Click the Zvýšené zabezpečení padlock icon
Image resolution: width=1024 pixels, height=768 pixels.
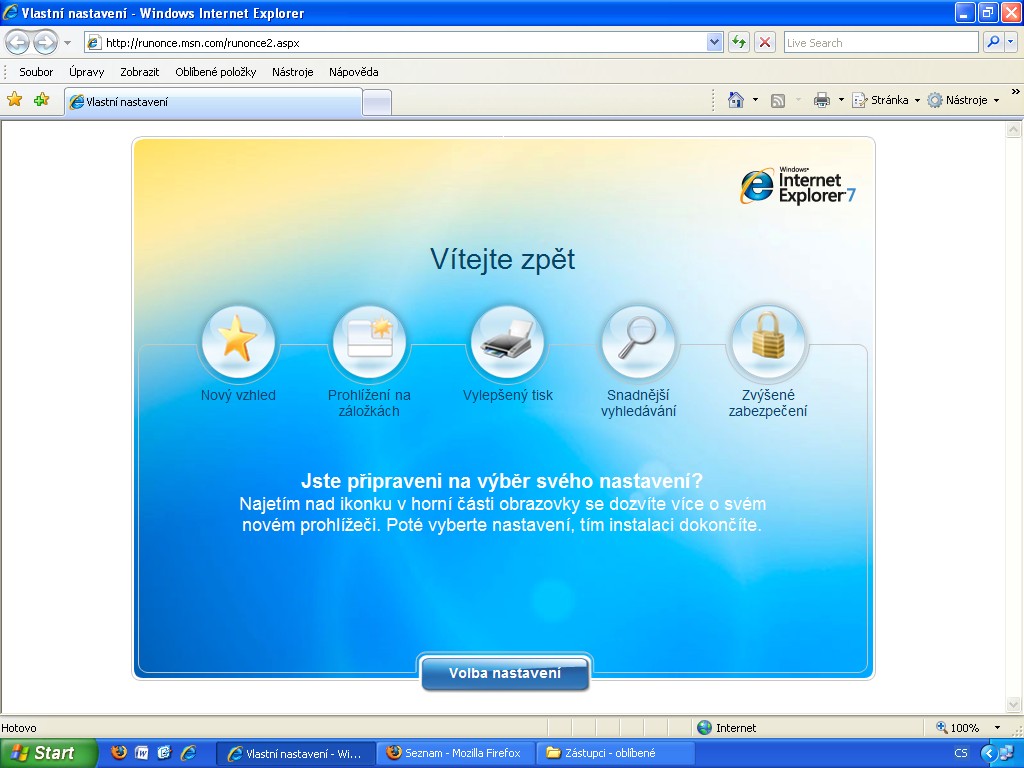point(768,341)
